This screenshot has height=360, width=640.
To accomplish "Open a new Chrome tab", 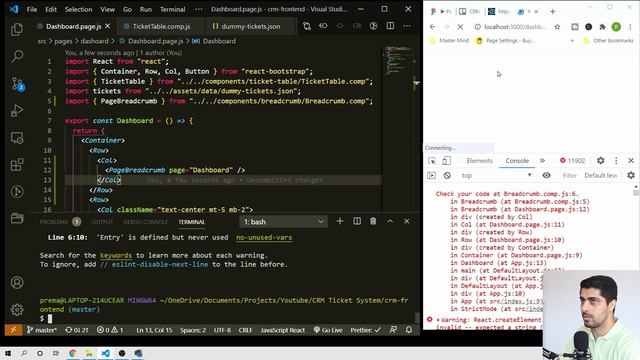I will 552,11.
